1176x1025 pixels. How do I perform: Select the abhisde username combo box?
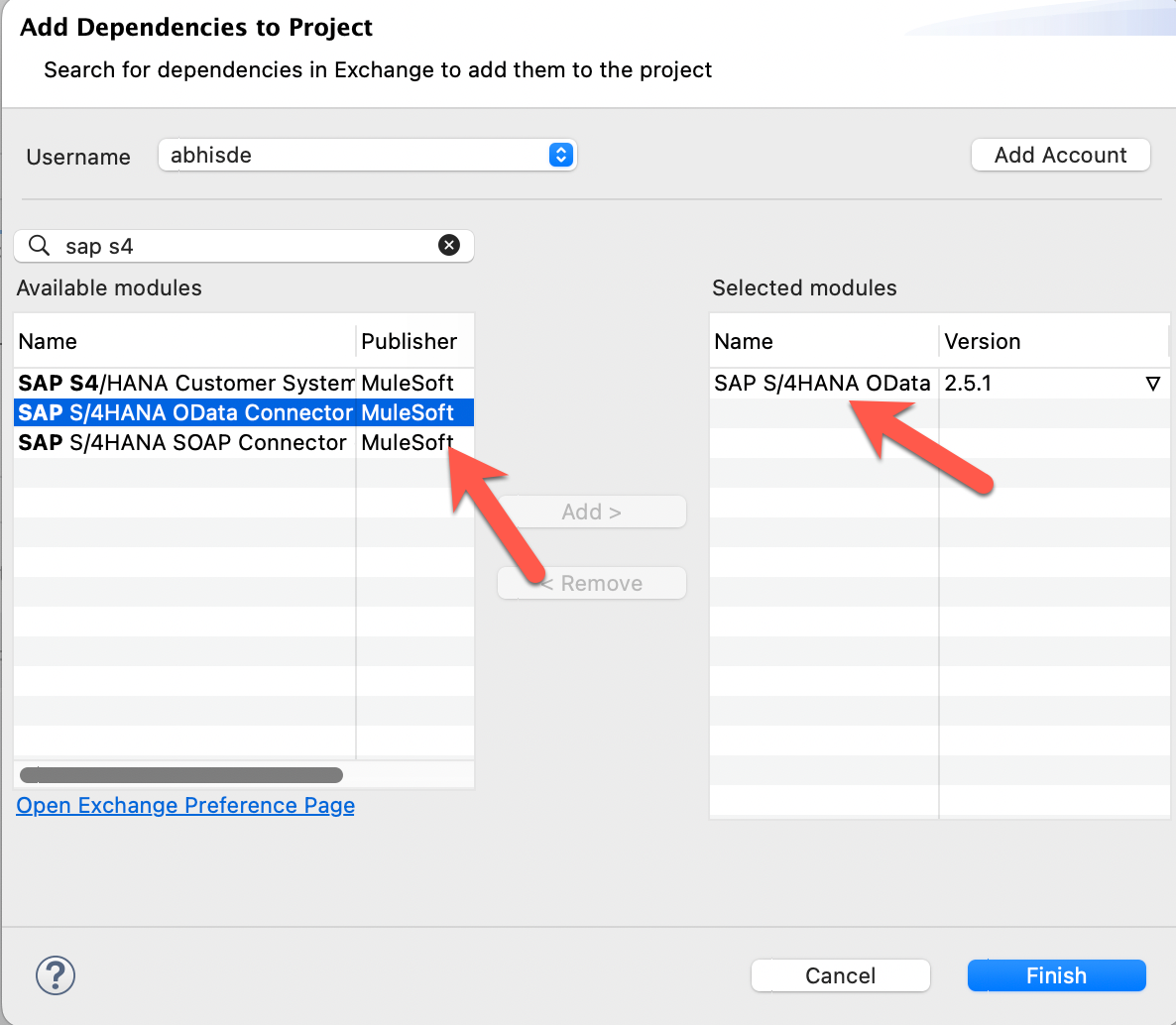click(x=368, y=155)
